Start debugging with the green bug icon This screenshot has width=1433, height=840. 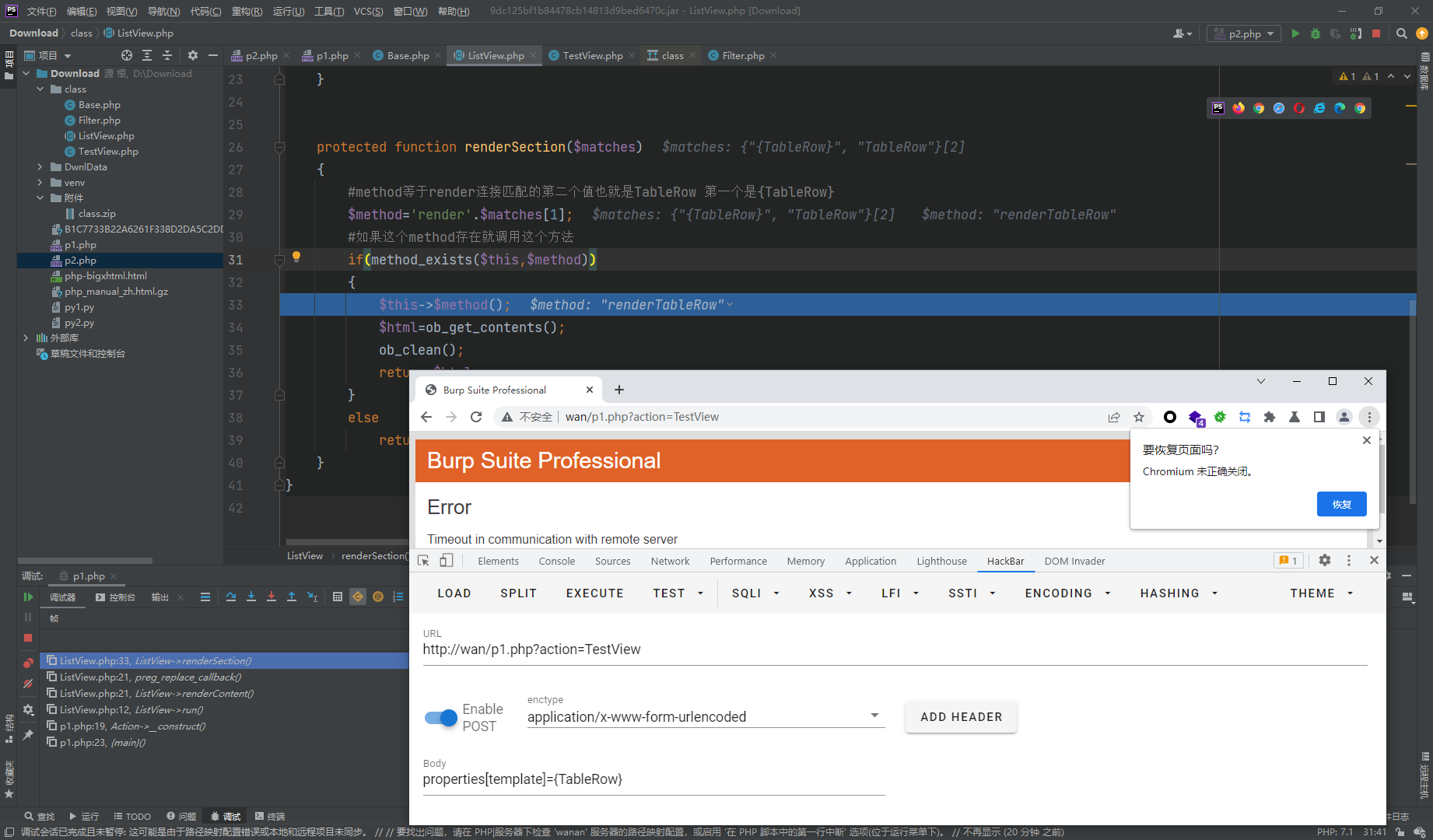click(x=1316, y=33)
